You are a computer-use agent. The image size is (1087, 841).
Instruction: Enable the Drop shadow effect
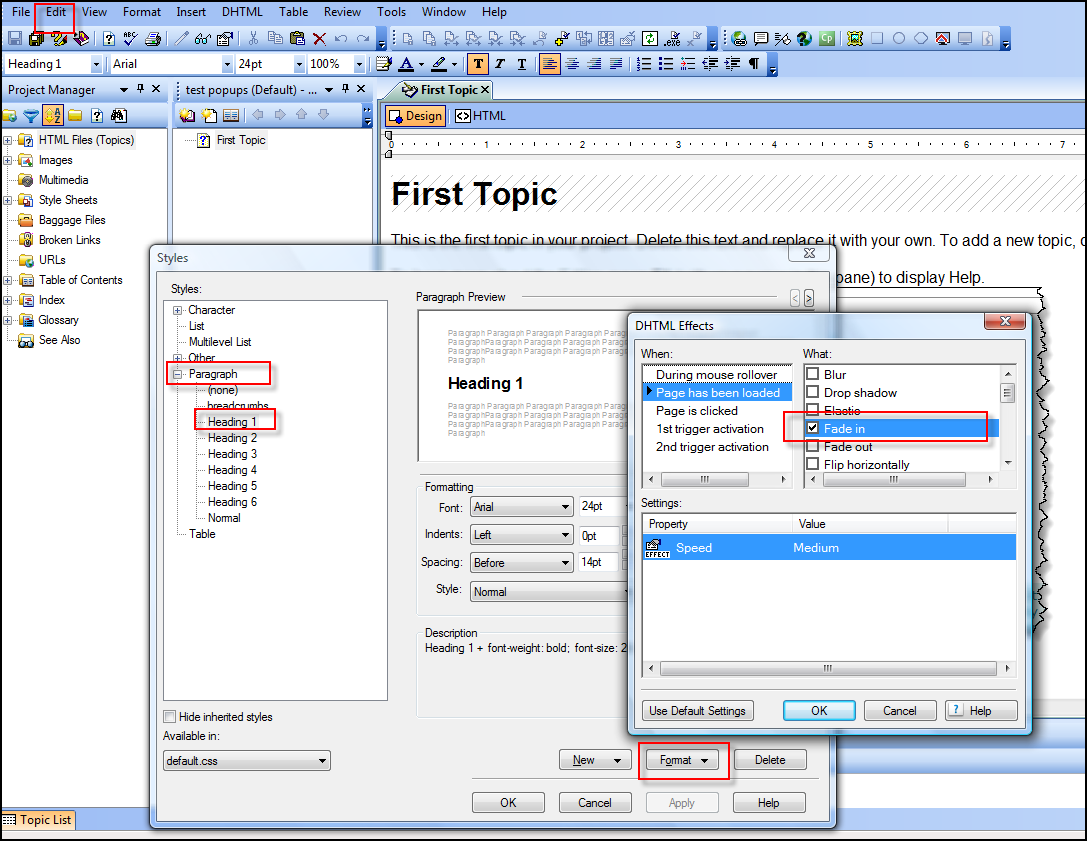[x=813, y=392]
